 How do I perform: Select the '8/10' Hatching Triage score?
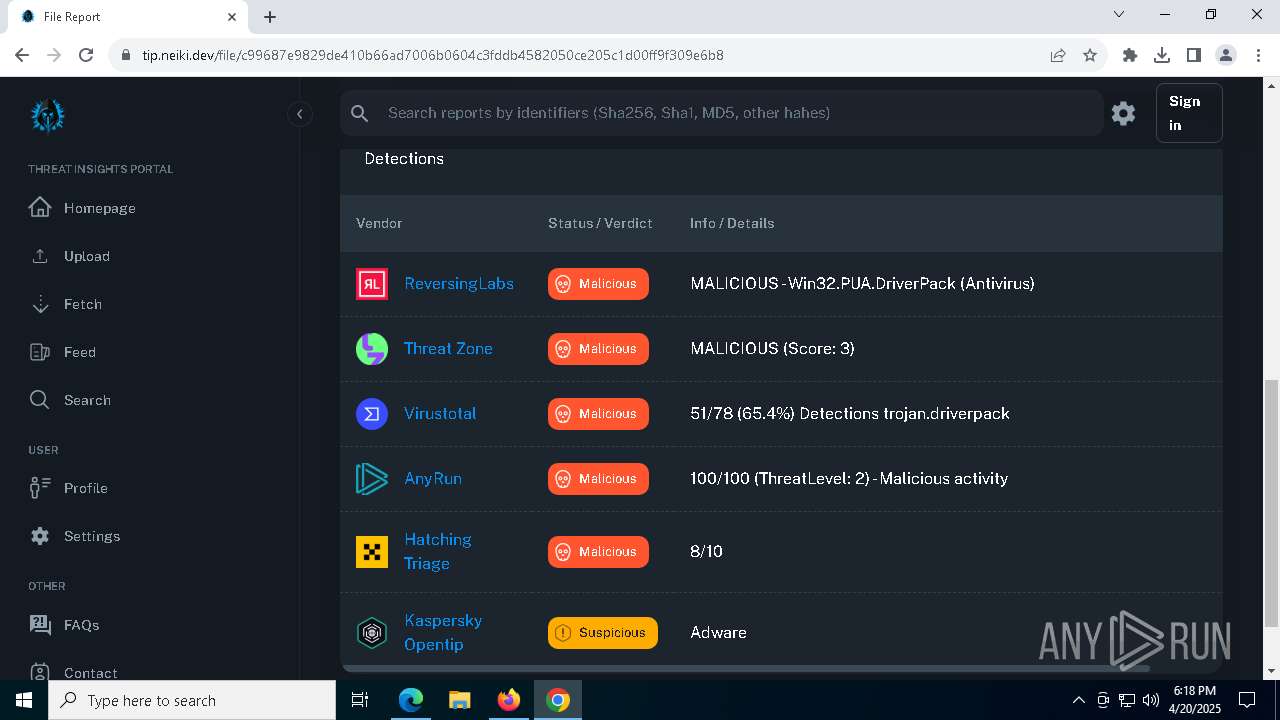pyautogui.click(x=706, y=551)
